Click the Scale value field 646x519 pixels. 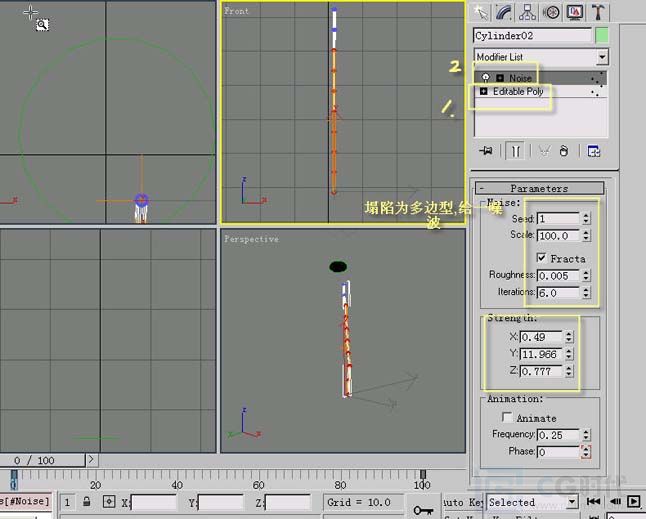pos(558,236)
